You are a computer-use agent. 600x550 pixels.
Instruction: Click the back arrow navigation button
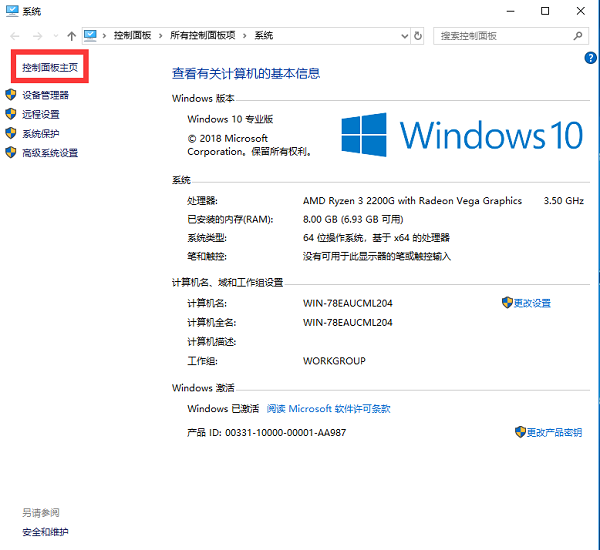pyautogui.click(x=15, y=35)
